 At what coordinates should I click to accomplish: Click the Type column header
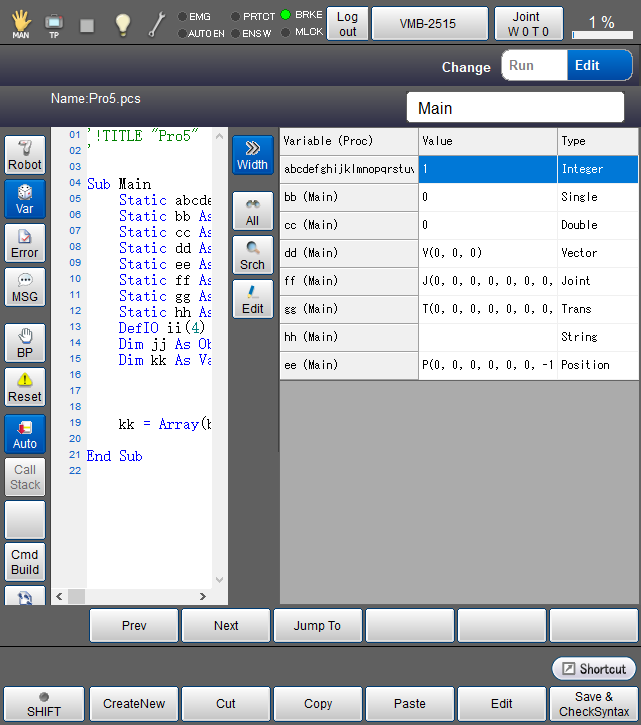[x=597, y=141]
